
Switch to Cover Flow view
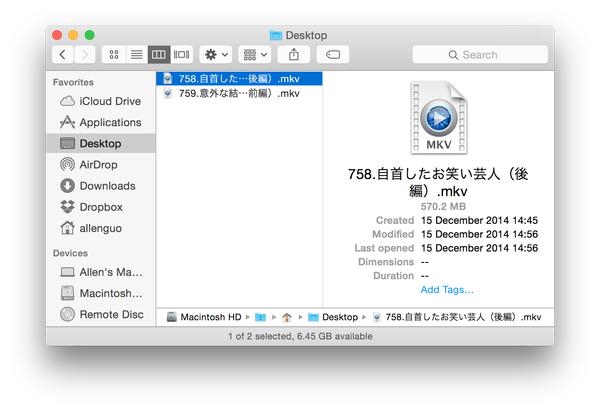click(x=181, y=55)
